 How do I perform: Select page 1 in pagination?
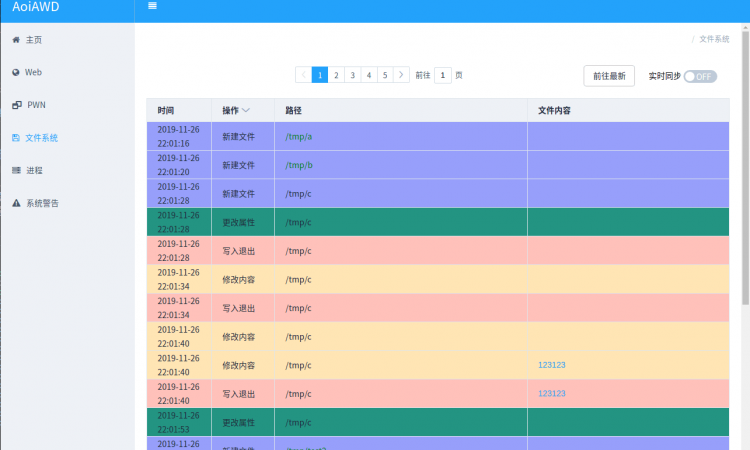[x=320, y=75]
